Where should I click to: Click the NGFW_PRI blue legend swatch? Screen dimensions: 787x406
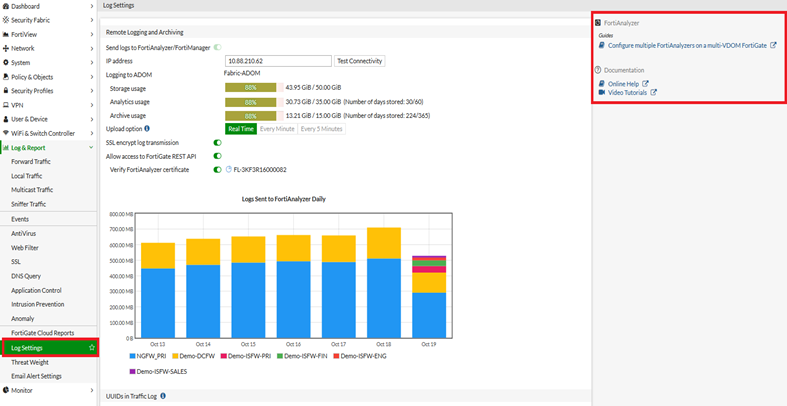pos(133,356)
